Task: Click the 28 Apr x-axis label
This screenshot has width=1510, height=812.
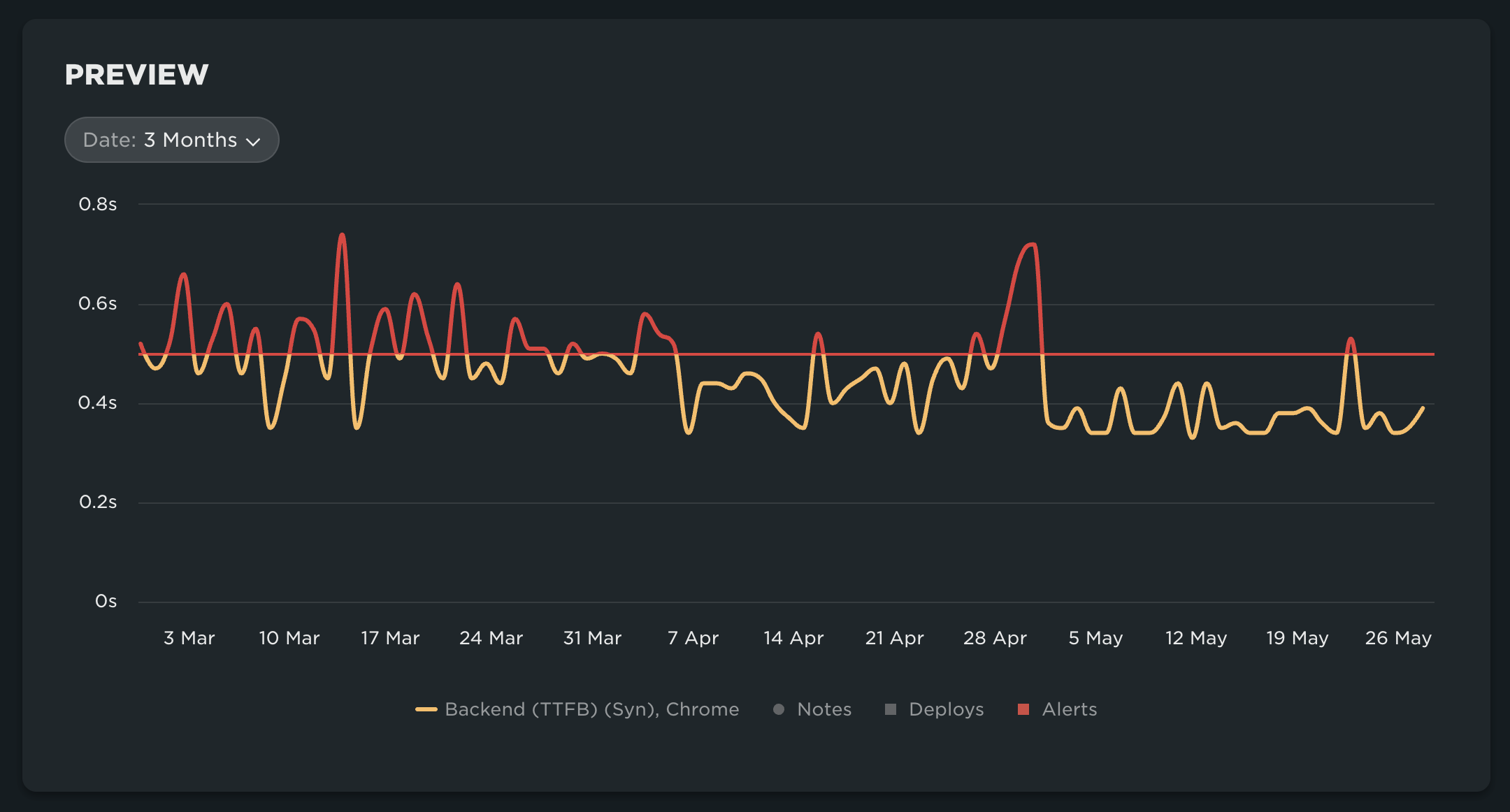Action: click(x=995, y=638)
